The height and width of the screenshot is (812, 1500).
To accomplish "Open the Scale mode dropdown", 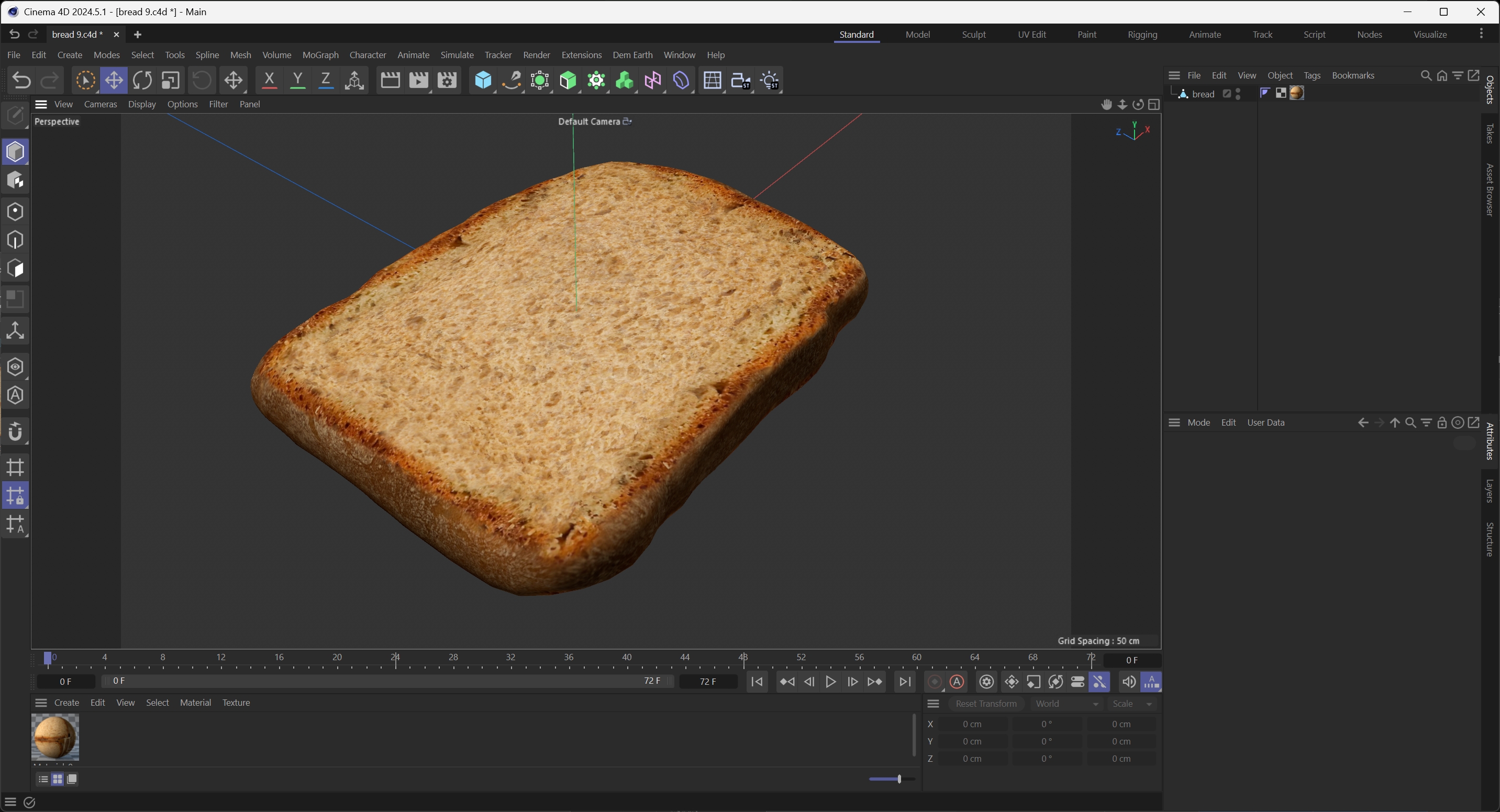I will 1132,704.
